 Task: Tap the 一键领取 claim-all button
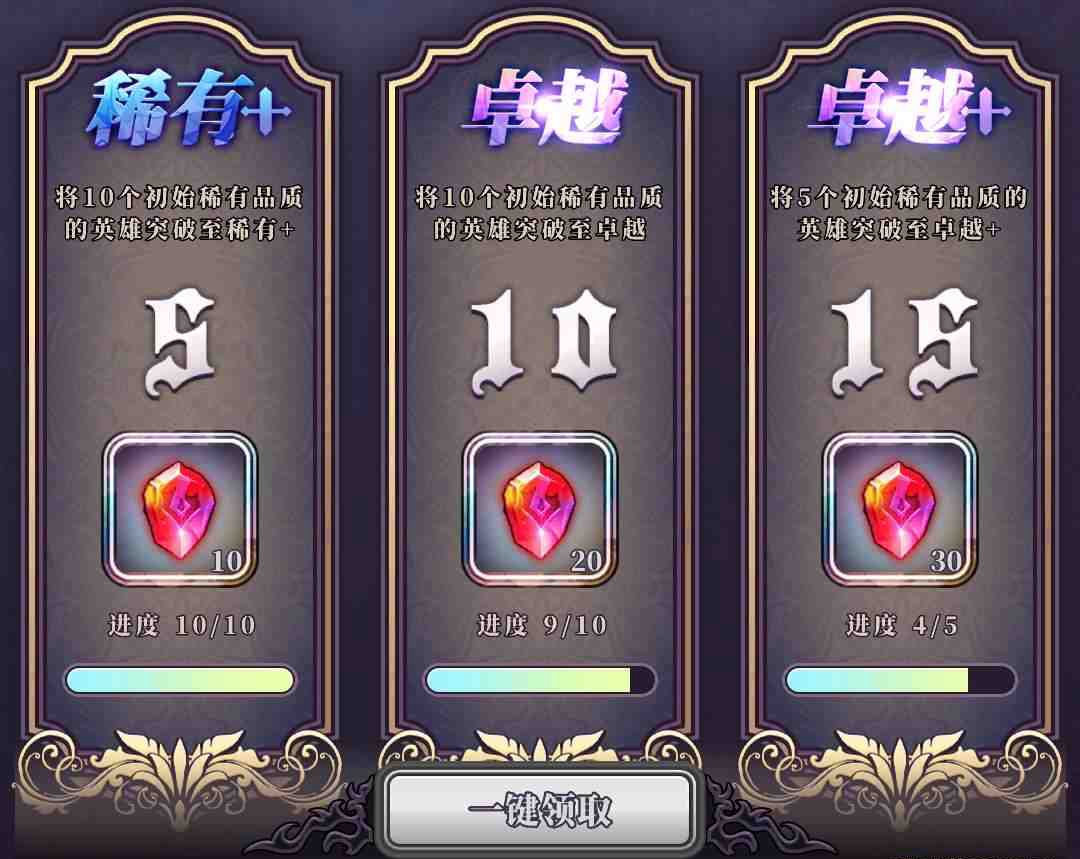[x=539, y=809]
